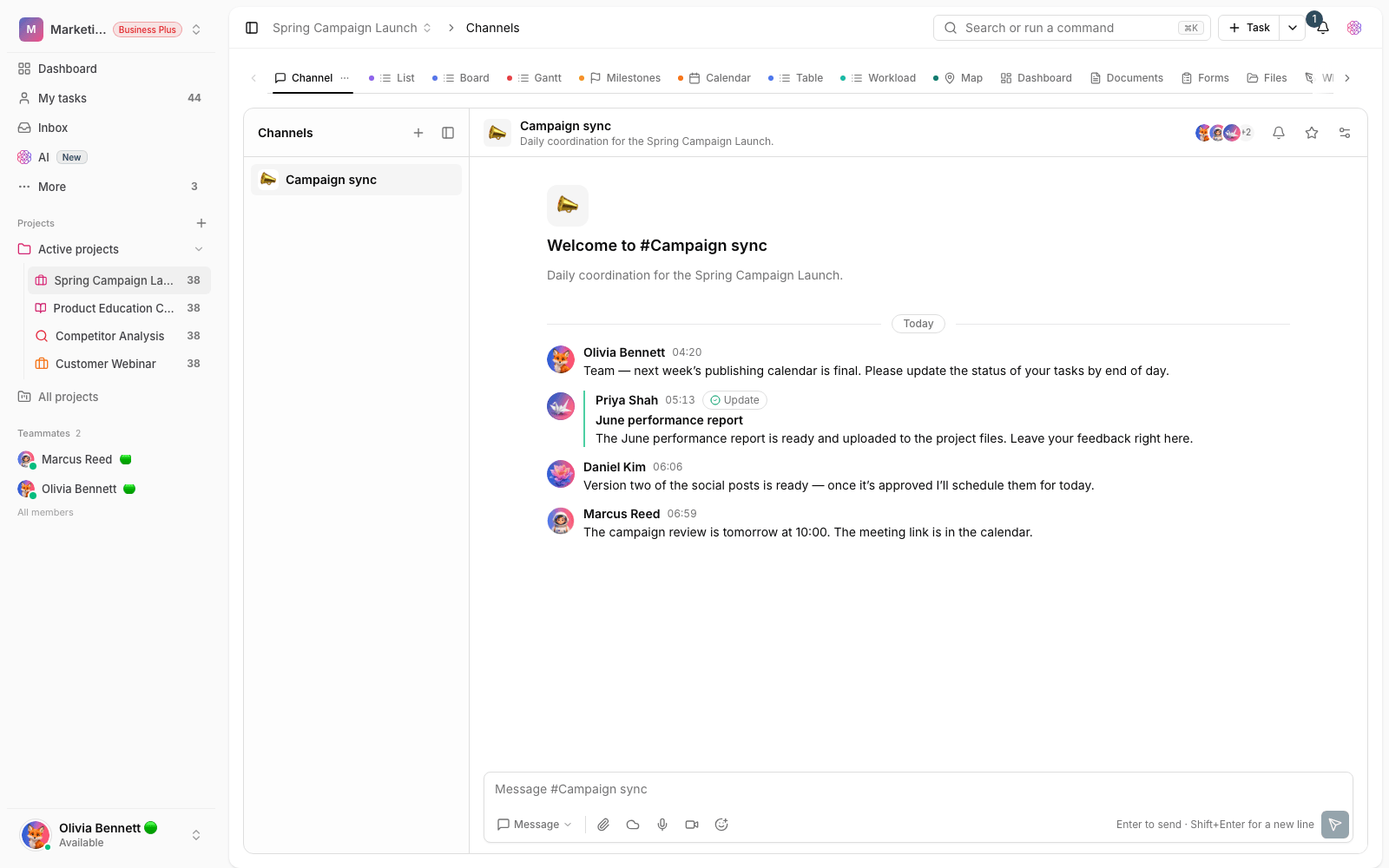Image resolution: width=1389 pixels, height=868 pixels.
Task: Send the message with paper plane
Action: coord(1335,825)
